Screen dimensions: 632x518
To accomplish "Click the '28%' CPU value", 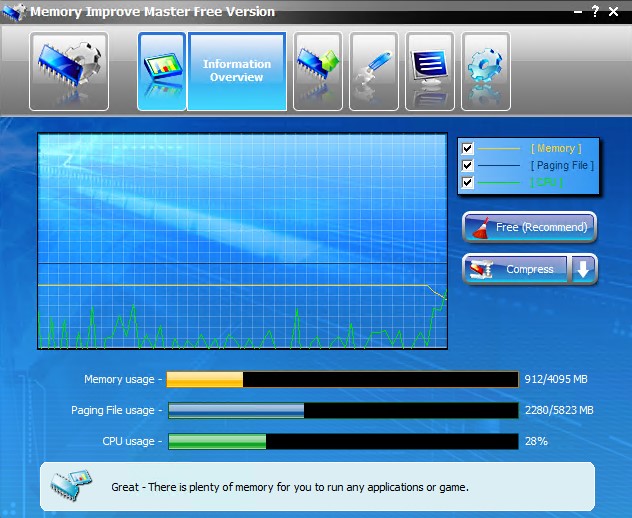I will 536,441.
